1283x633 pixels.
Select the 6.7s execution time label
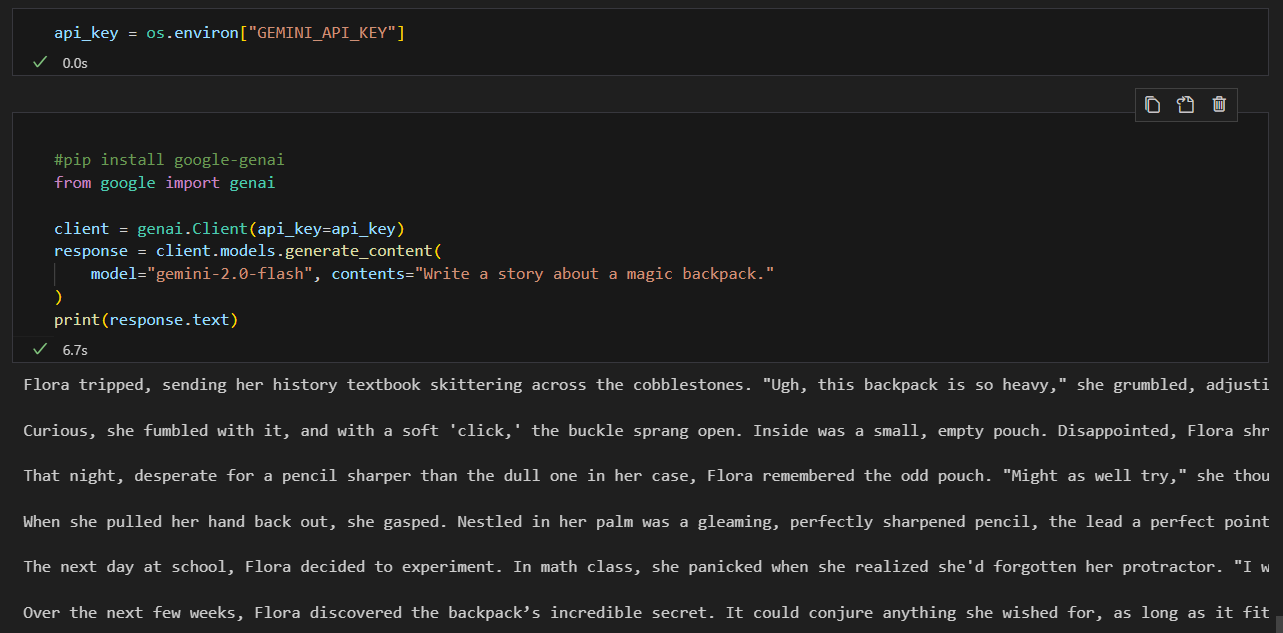tap(74, 349)
